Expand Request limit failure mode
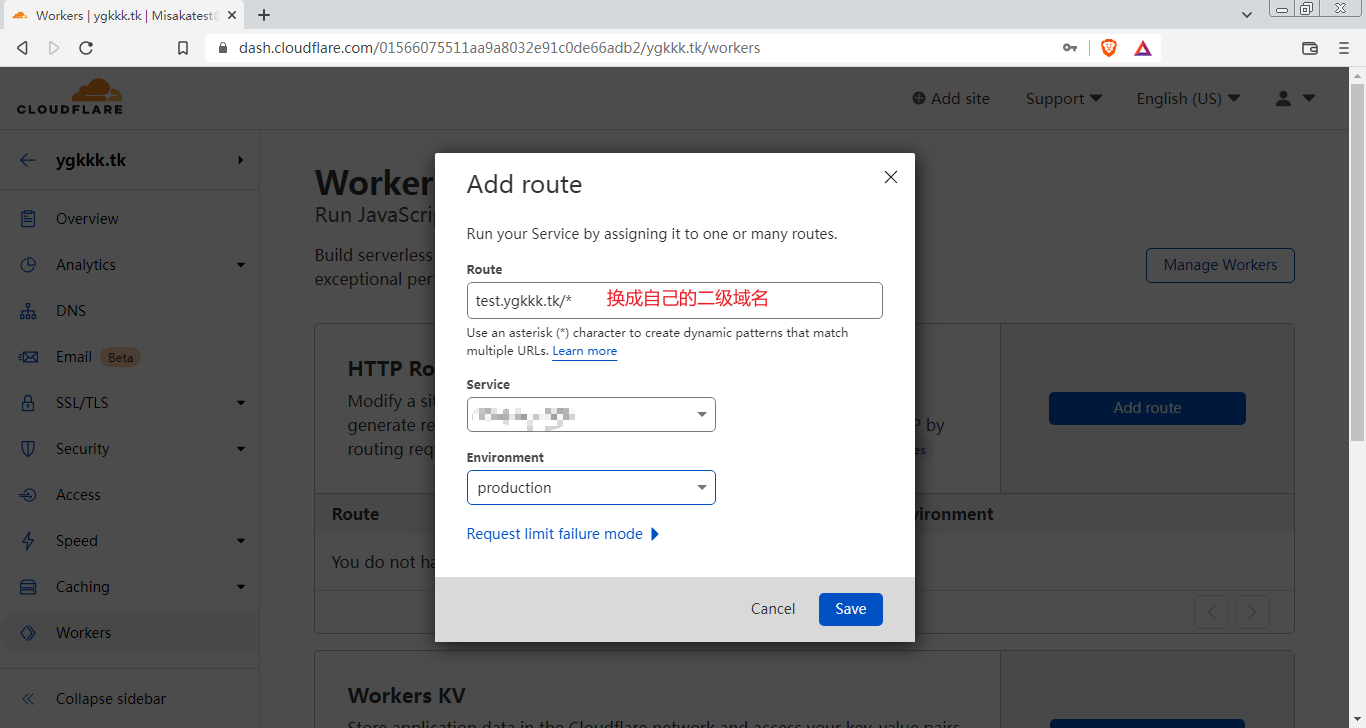Viewport: 1366px width, 728px height. (x=563, y=534)
